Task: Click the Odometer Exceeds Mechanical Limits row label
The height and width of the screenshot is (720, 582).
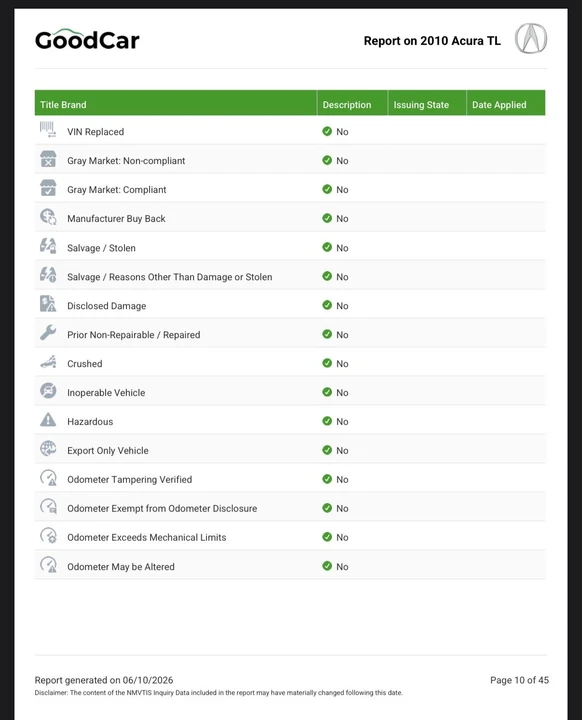Action: pyautogui.click(x=147, y=537)
